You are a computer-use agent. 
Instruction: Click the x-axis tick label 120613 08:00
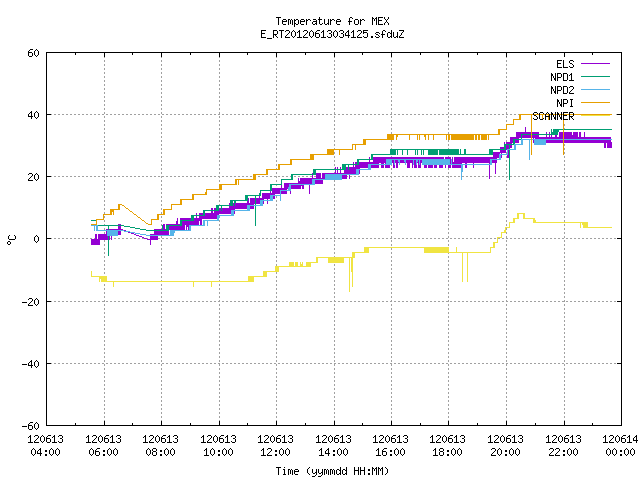click(160, 446)
